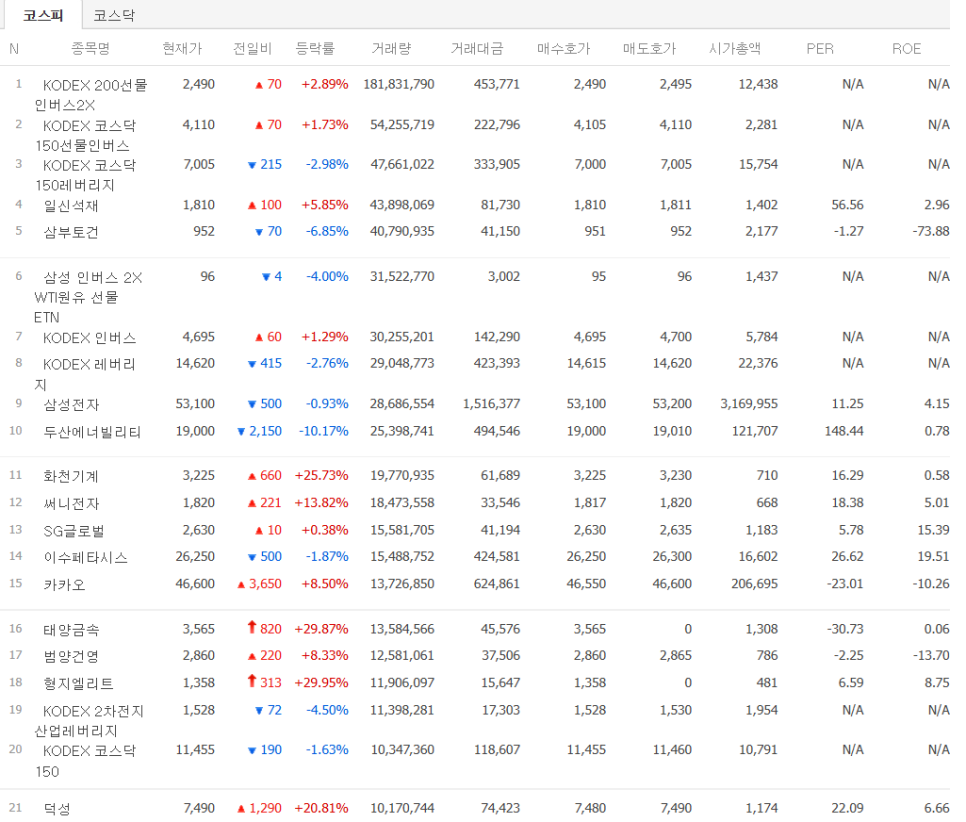Click the 매수호가 column header

tap(564, 48)
